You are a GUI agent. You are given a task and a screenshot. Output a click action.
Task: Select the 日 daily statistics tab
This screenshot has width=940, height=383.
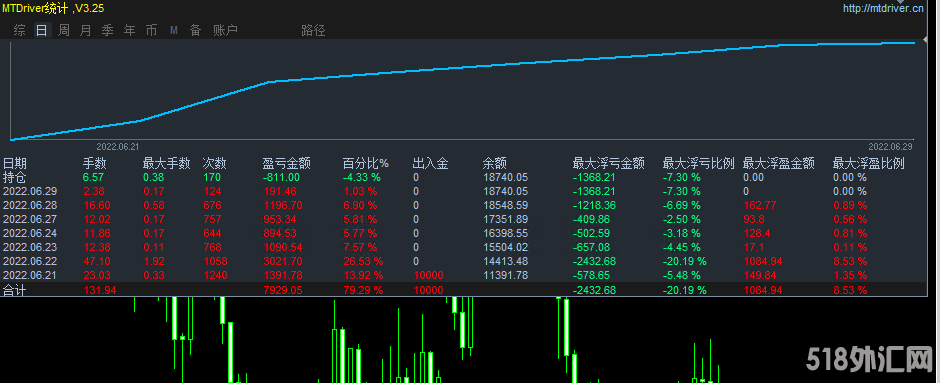(41, 30)
